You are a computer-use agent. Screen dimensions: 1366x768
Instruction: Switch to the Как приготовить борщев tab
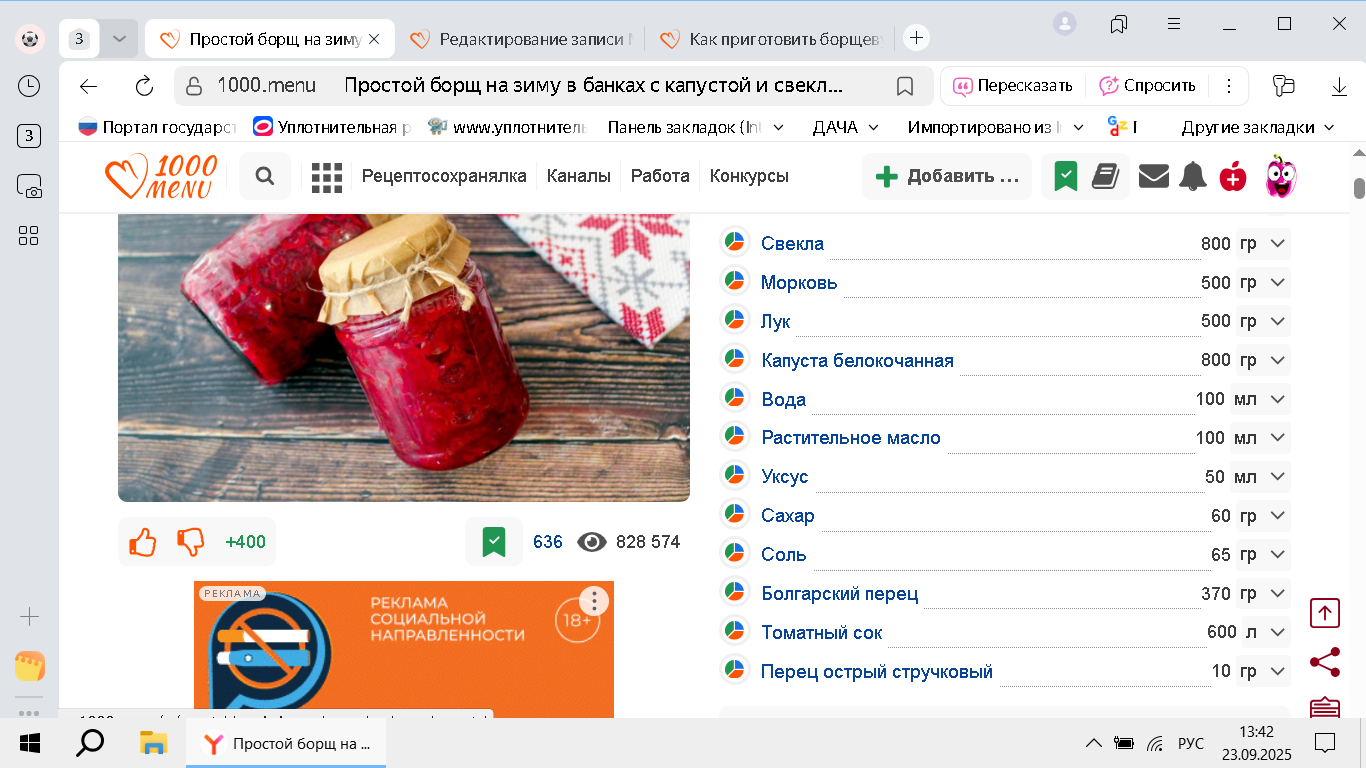pos(778,38)
